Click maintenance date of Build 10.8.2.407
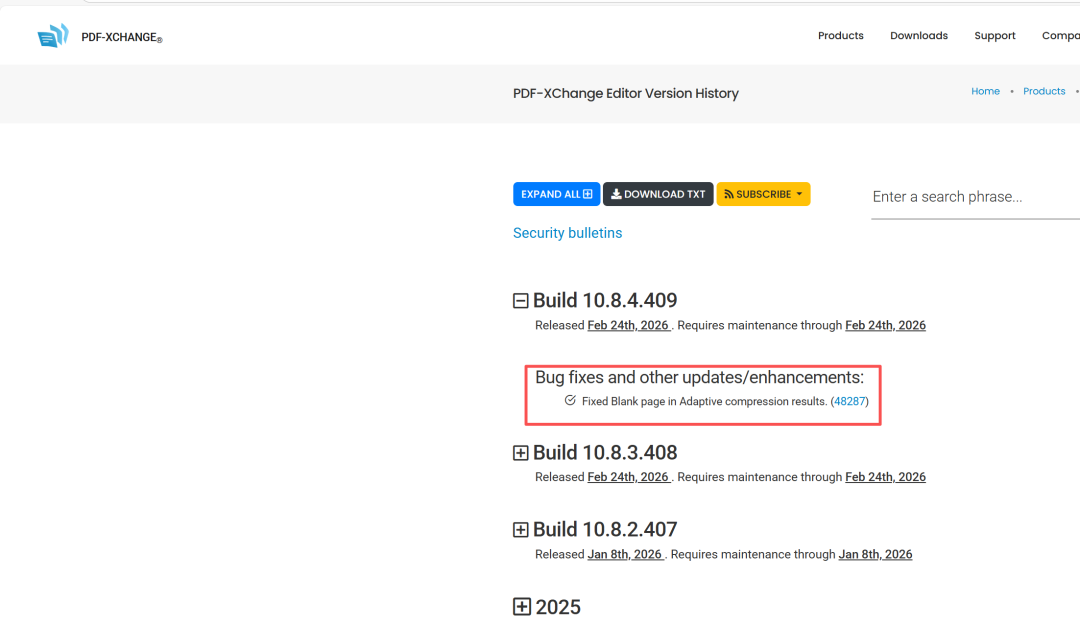1080x624 pixels. 875,554
